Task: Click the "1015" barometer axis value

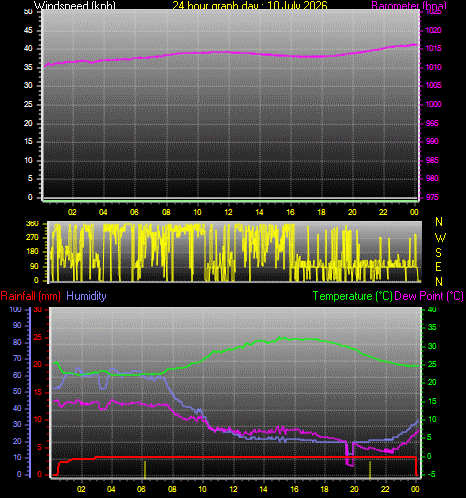Action: click(433, 49)
